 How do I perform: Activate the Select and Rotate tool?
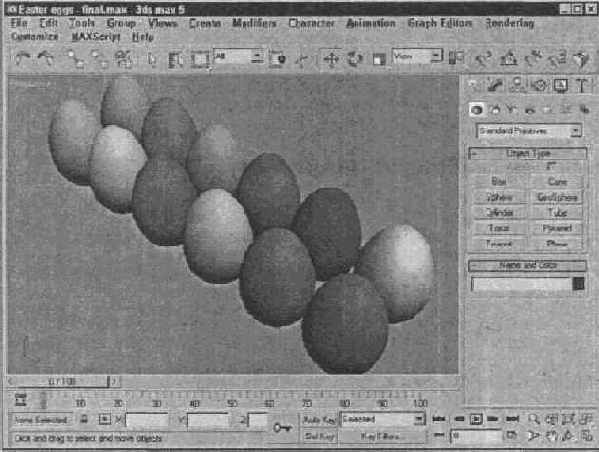(355, 59)
